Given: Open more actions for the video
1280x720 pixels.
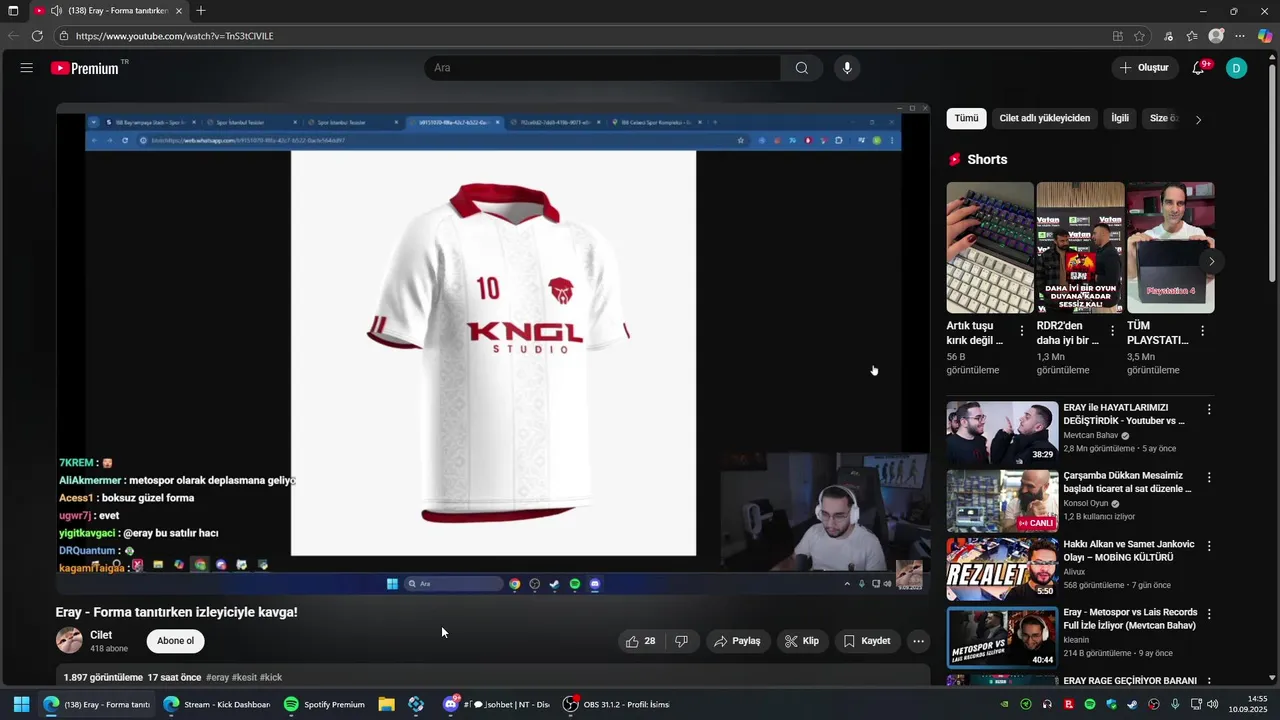Looking at the screenshot, I should click(x=918, y=641).
